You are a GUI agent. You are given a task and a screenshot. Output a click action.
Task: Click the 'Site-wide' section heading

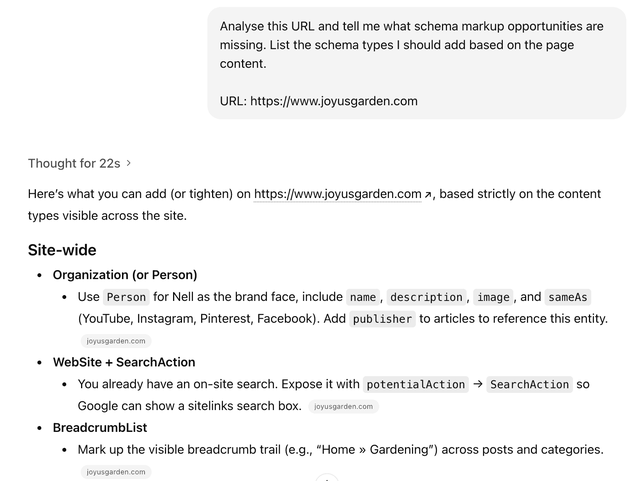[x=62, y=250]
